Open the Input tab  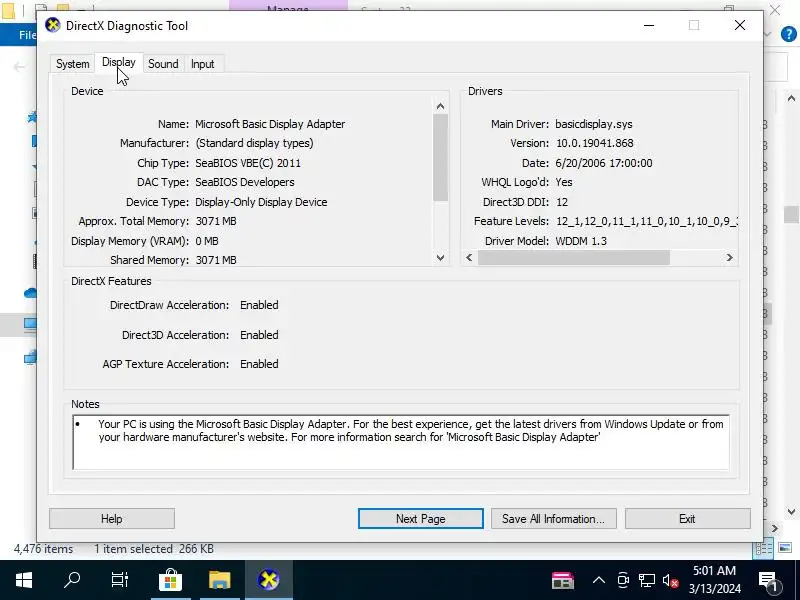pos(203,64)
